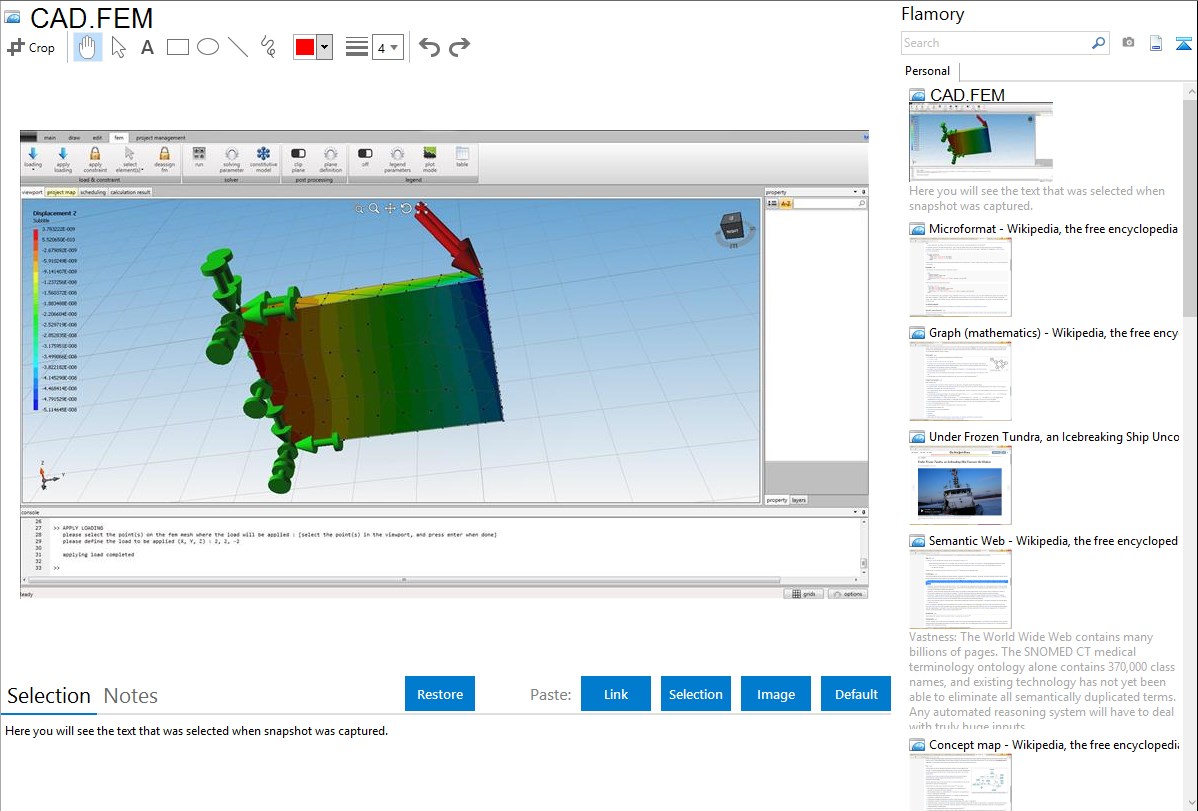This screenshot has height=811, width=1198.
Task: Open the Semantic Web snapshot thumbnail
Action: [x=960, y=589]
